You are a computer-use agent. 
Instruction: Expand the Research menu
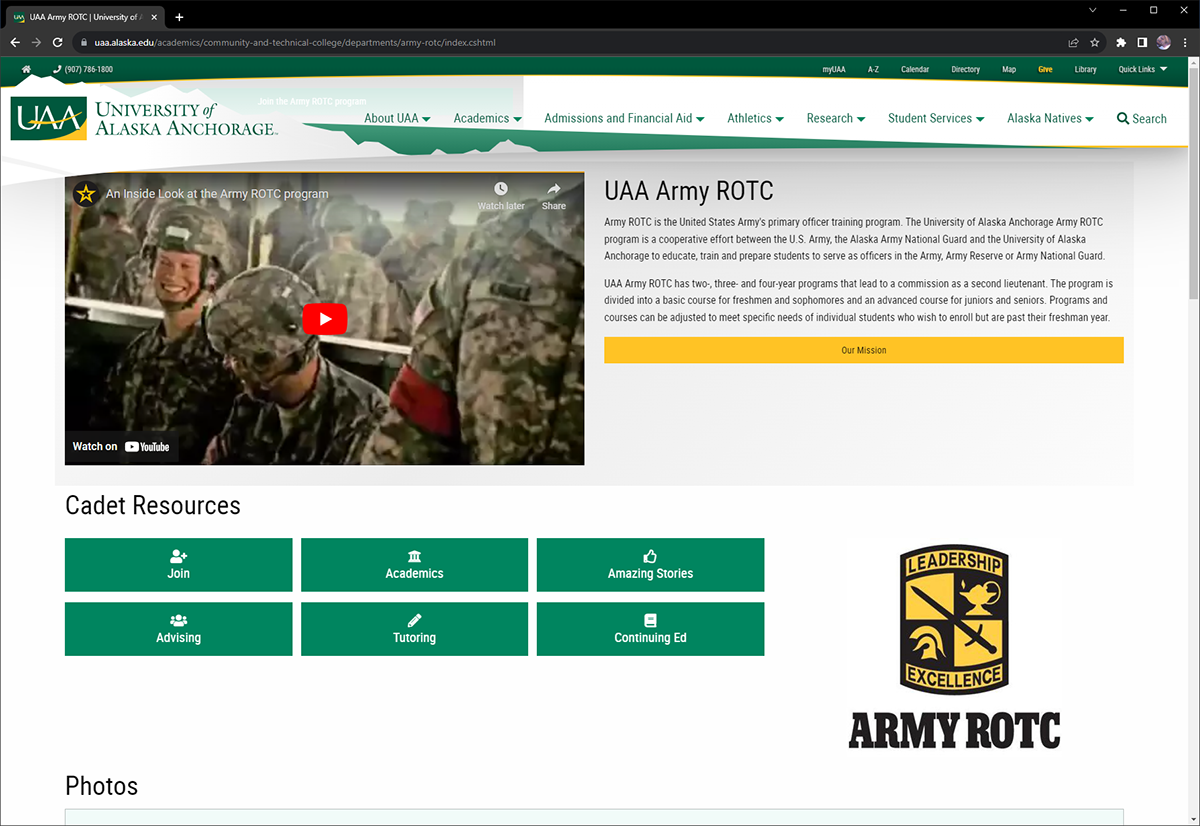[836, 118]
